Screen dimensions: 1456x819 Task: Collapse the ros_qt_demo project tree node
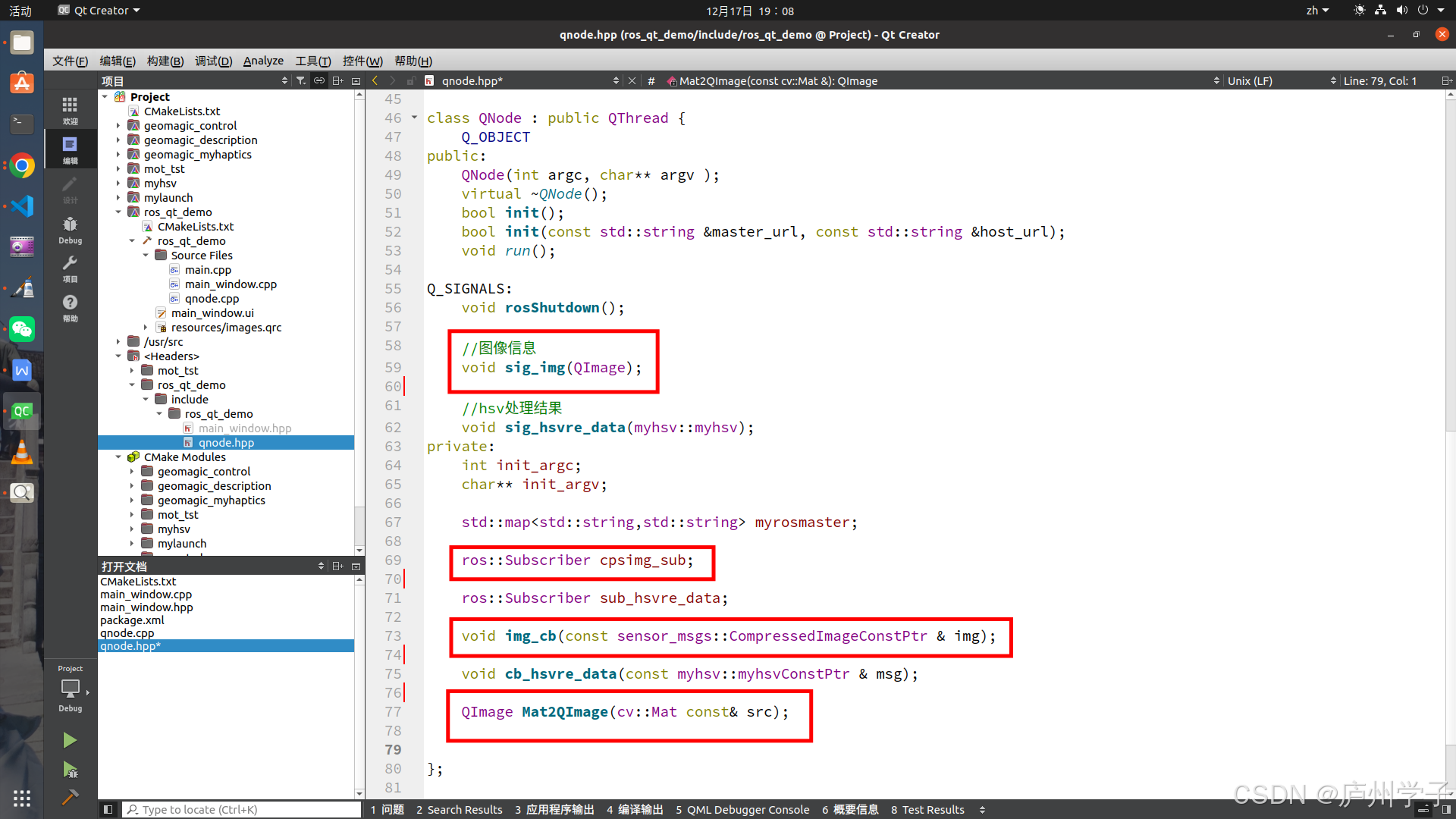pos(118,212)
